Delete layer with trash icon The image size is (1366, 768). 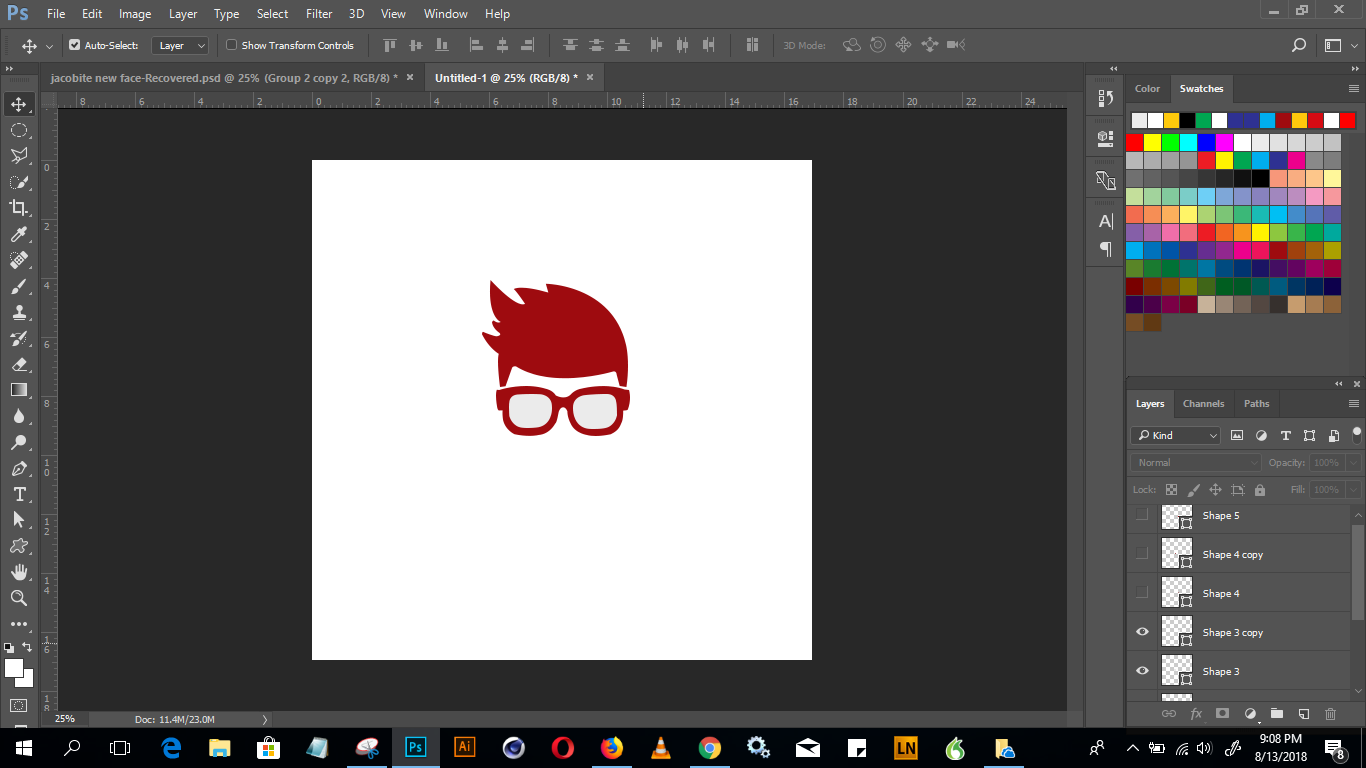click(1330, 714)
